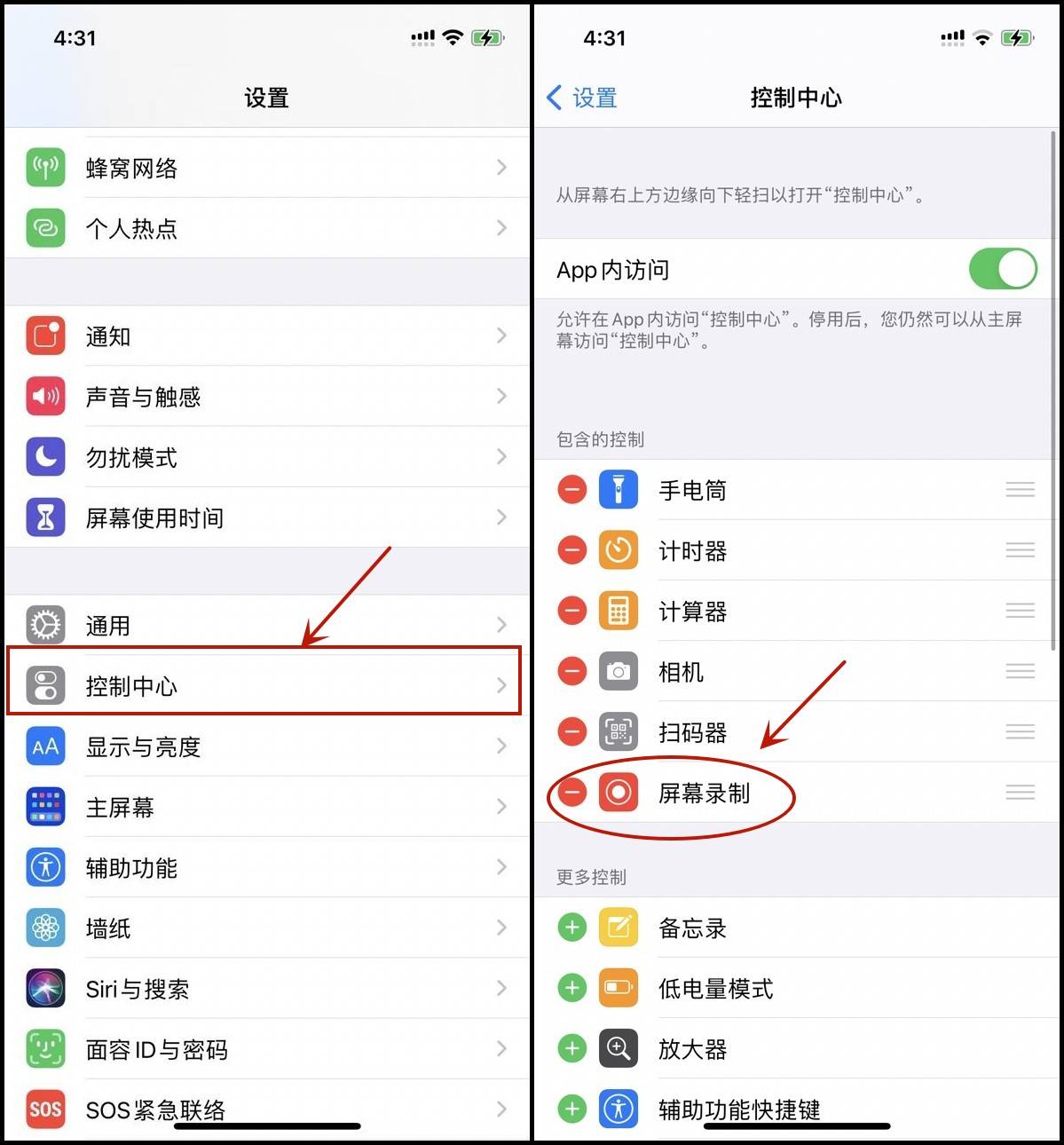
Task: Open 面容ID与密码 settings entry
Action: coord(266,1049)
